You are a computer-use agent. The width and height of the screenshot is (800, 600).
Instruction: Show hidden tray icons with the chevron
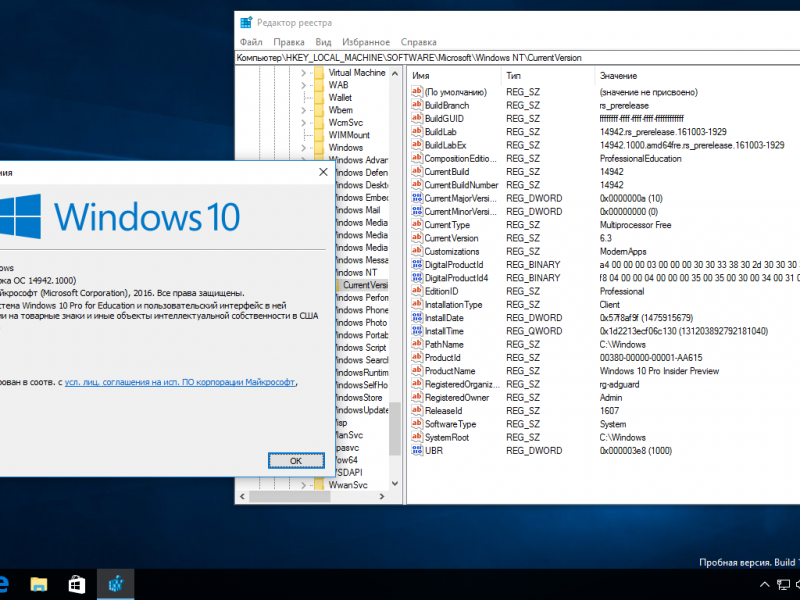[x=764, y=585]
